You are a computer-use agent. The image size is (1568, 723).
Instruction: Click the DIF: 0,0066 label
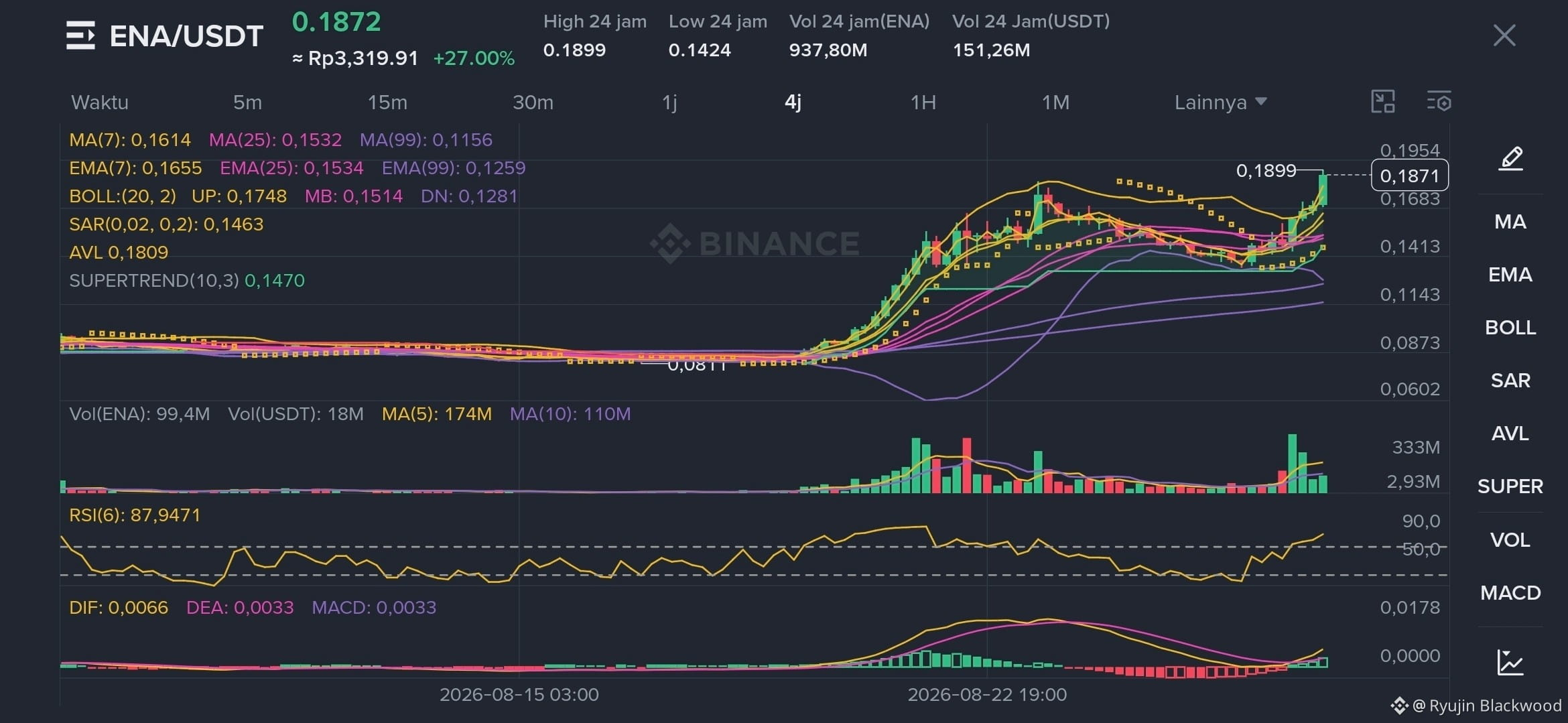coord(119,608)
